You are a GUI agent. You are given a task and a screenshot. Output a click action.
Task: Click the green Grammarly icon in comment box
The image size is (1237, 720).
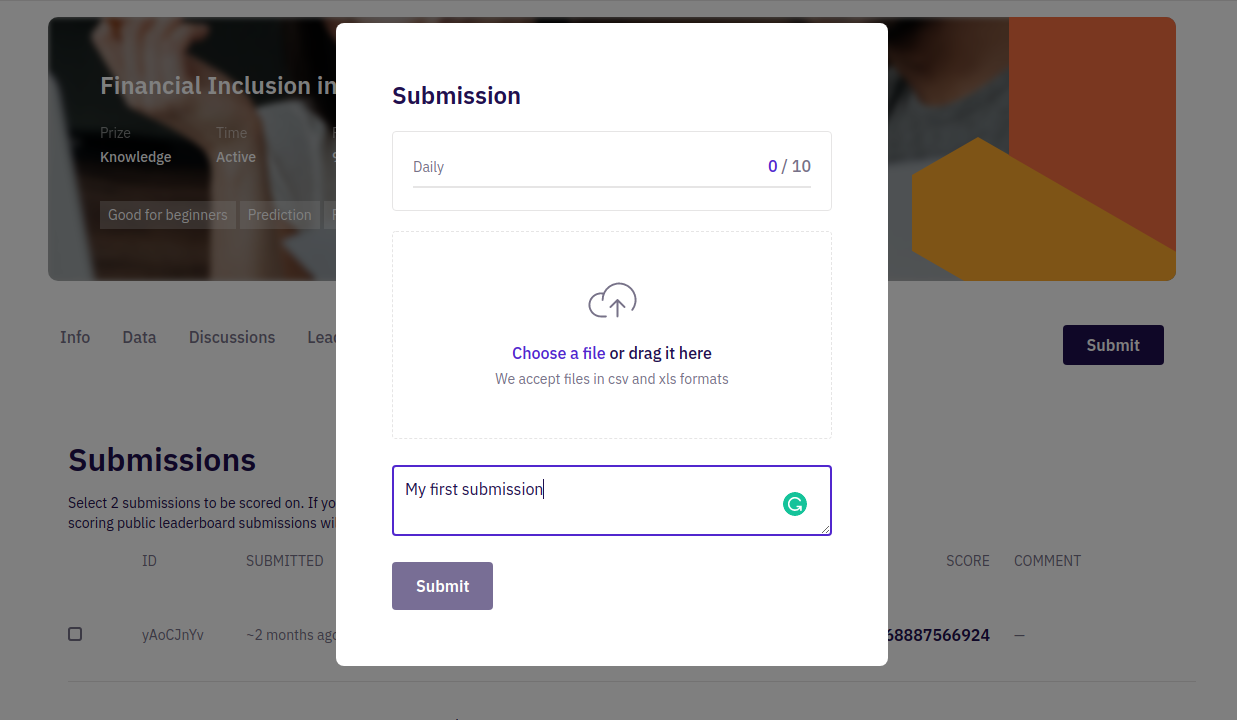[794, 504]
